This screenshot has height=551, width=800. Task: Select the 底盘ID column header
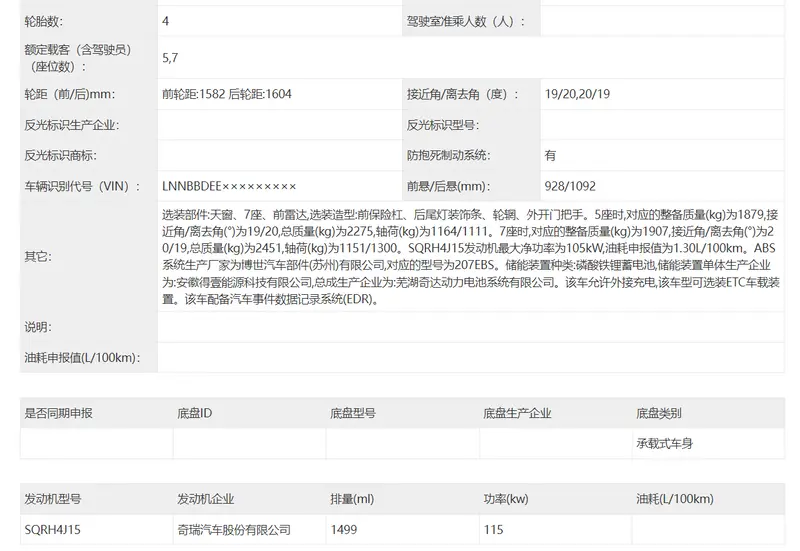click(194, 413)
